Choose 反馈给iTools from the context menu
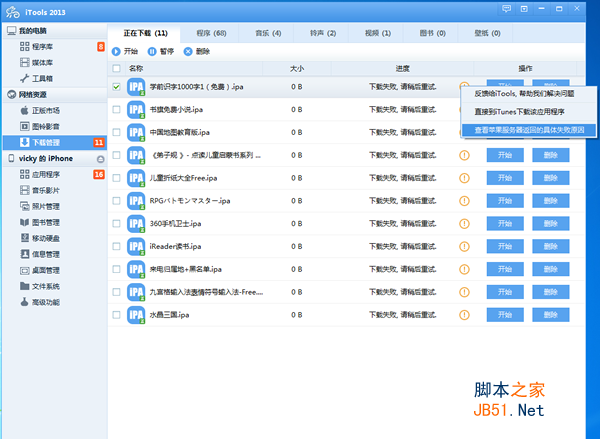Image resolution: width=600 pixels, height=439 pixels. click(x=528, y=94)
